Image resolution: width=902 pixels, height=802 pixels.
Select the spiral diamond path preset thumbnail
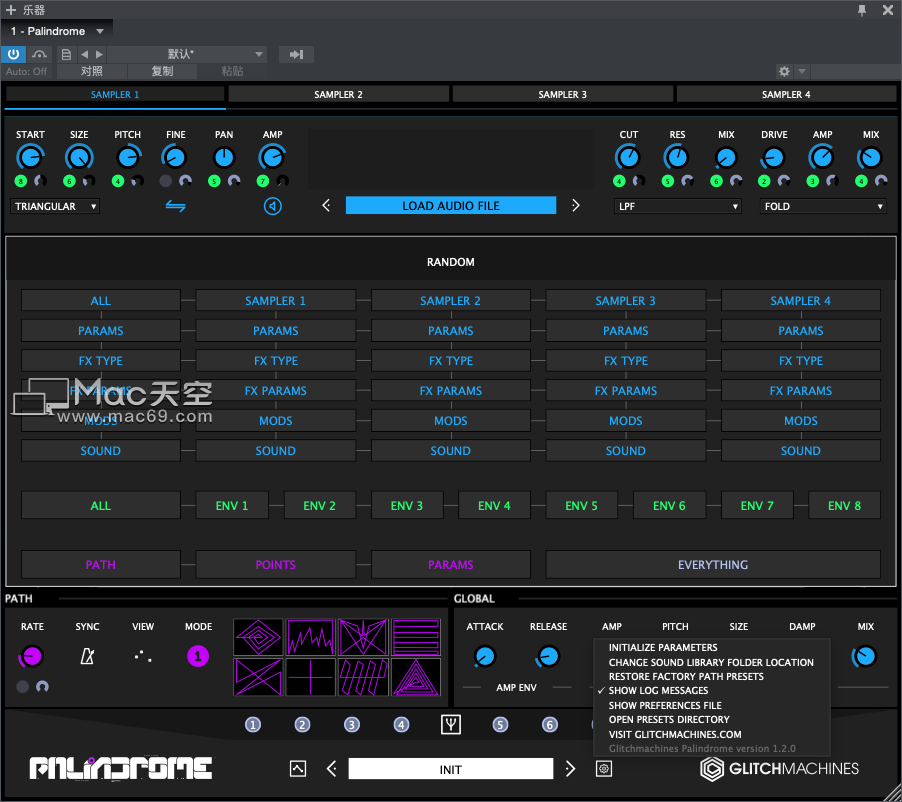coord(258,637)
